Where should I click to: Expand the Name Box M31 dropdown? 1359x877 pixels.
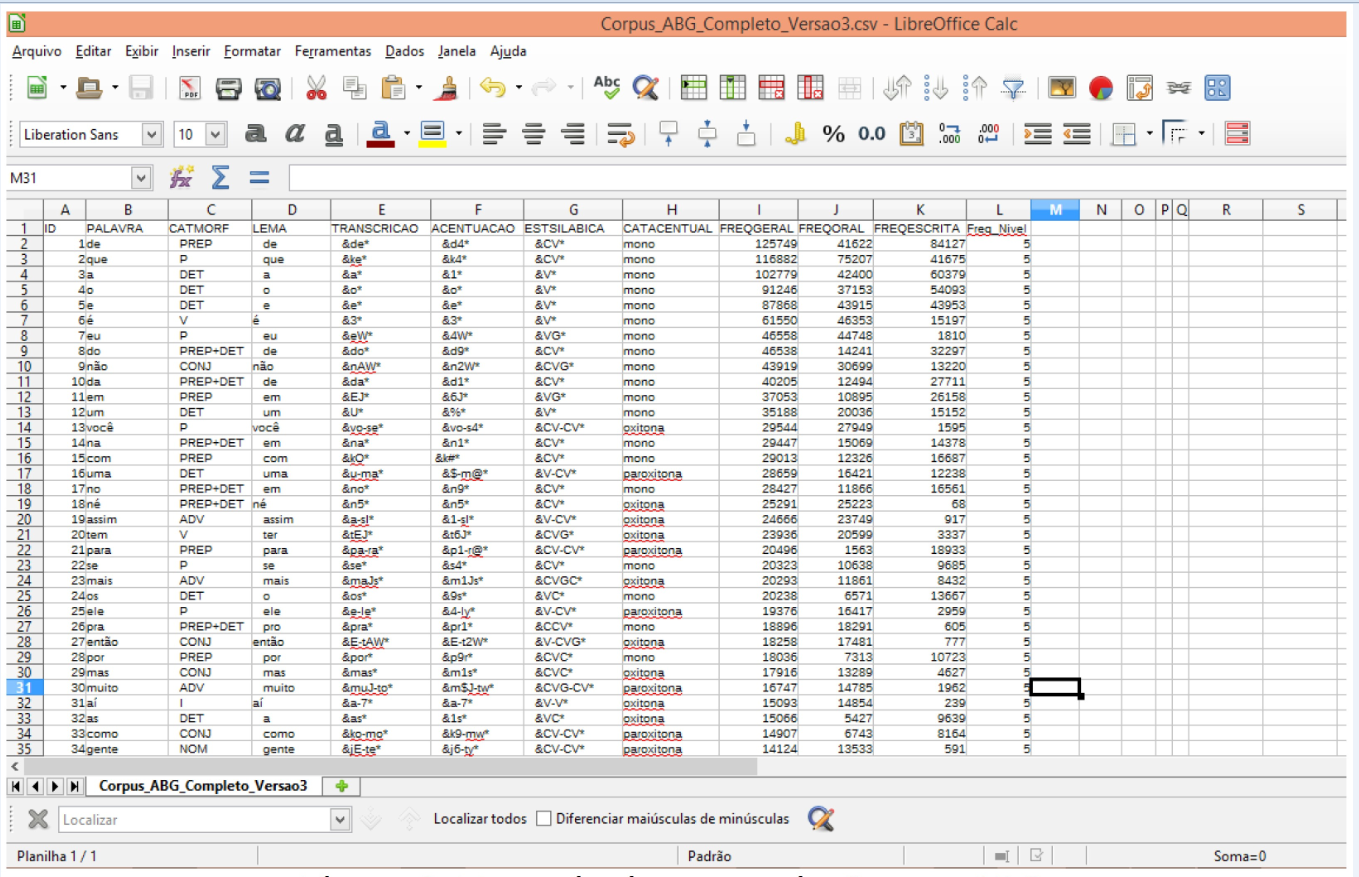tap(142, 178)
